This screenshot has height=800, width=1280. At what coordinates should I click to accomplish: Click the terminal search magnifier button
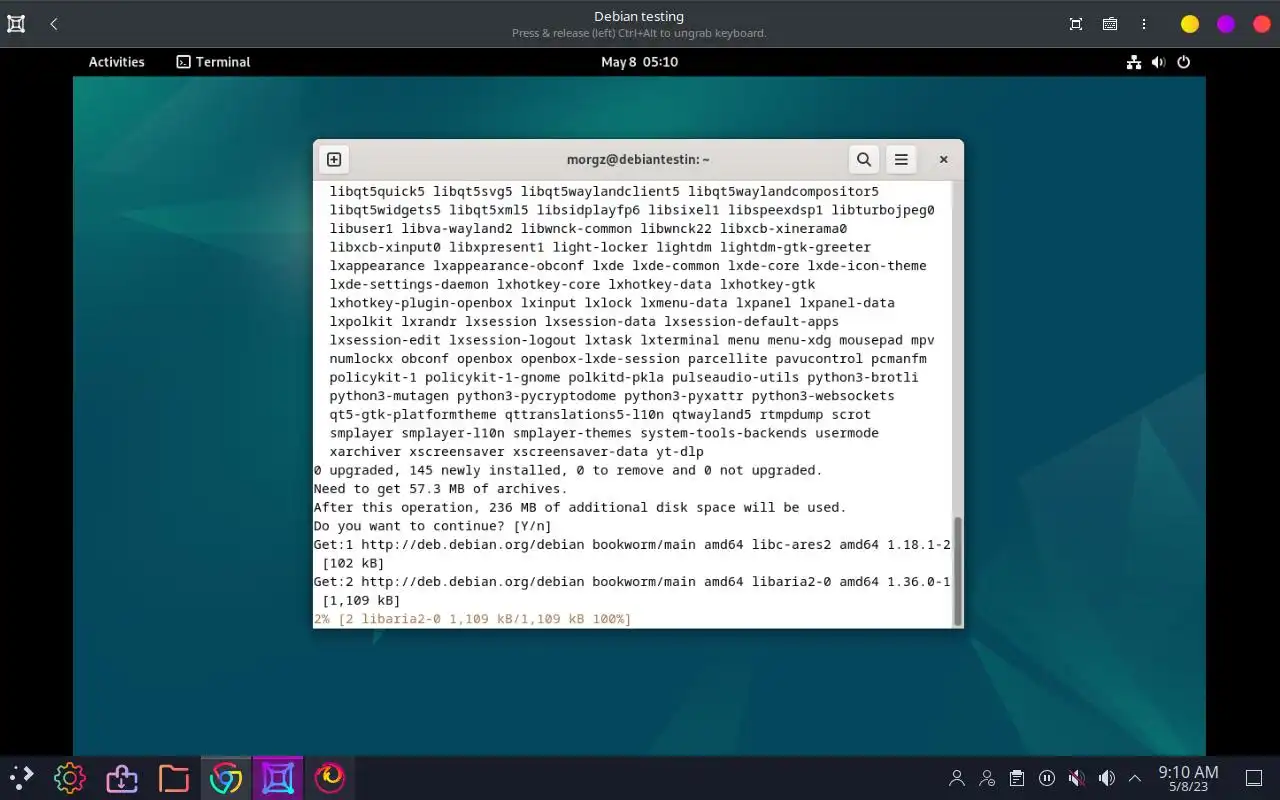click(x=864, y=159)
